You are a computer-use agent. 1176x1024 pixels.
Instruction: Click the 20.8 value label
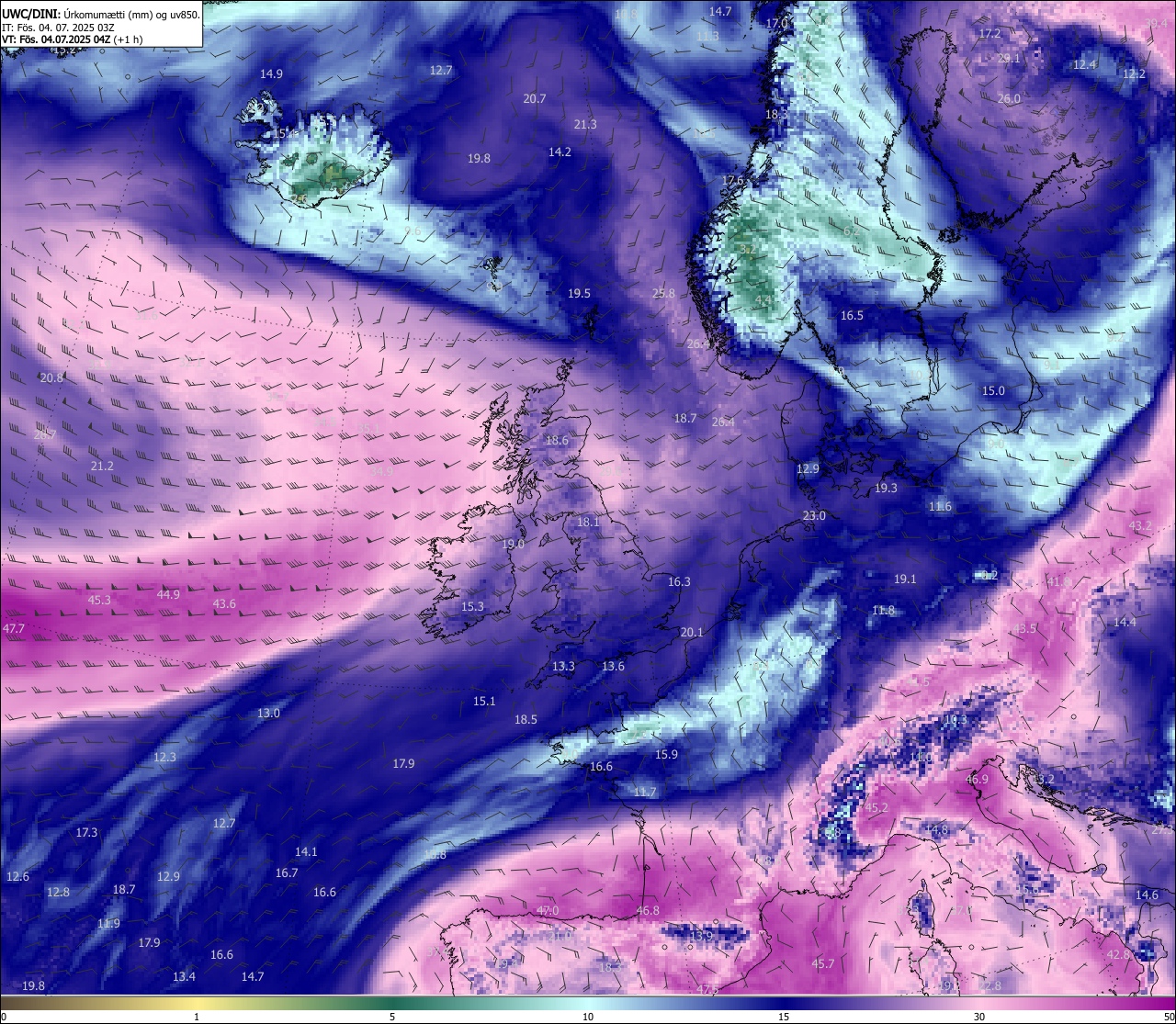tap(51, 377)
